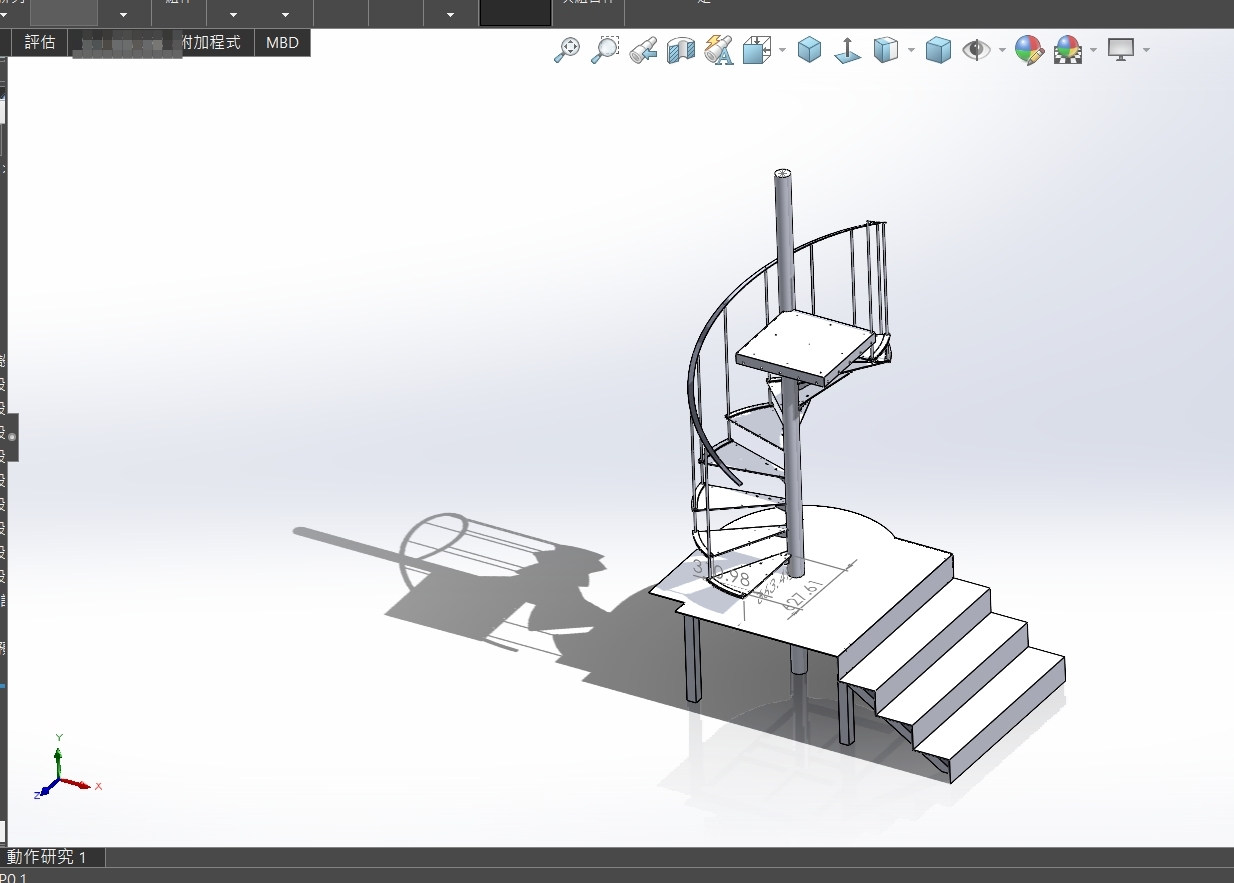The height and width of the screenshot is (883, 1234).
Task: Click the Previous View icon
Action: (x=643, y=49)
